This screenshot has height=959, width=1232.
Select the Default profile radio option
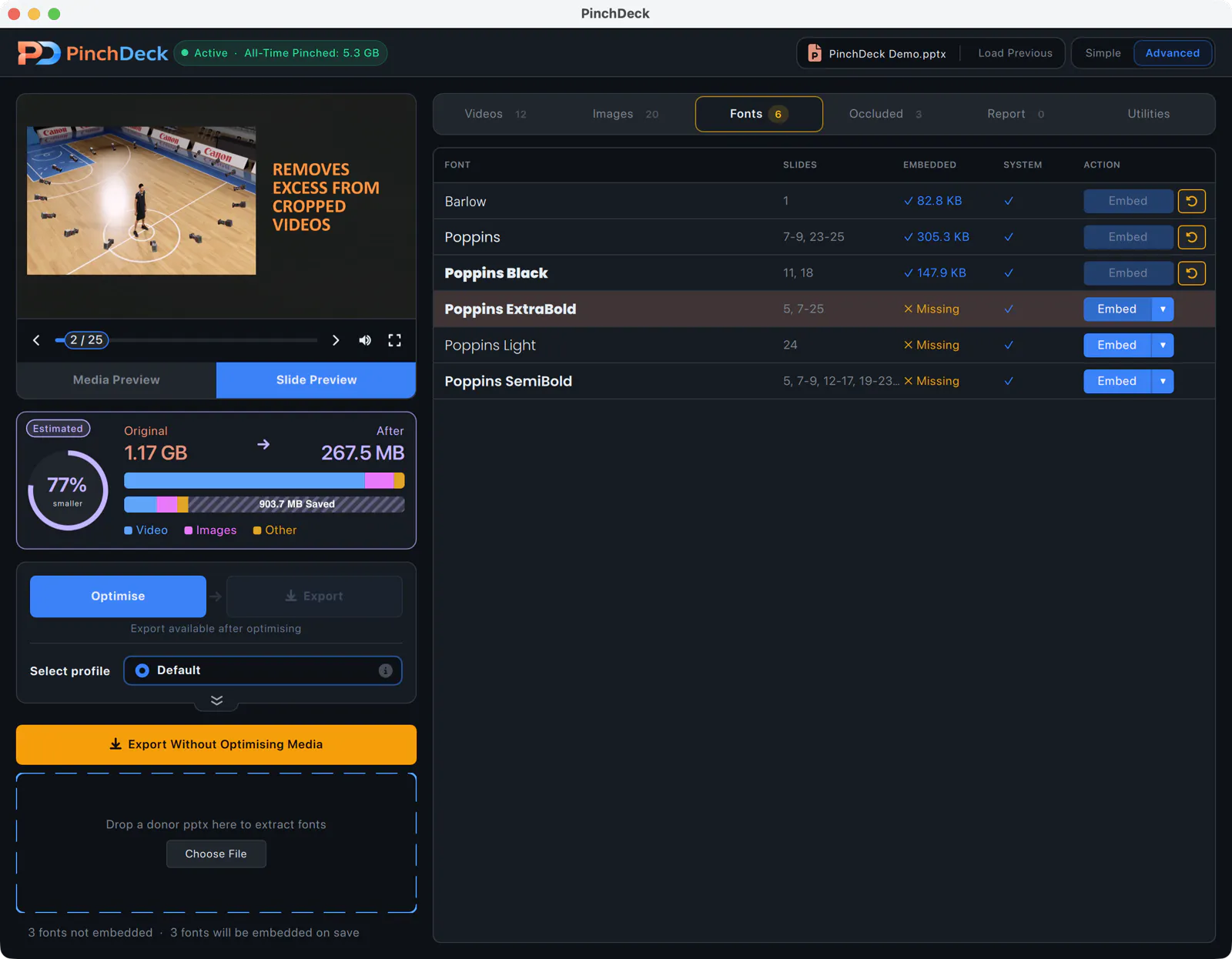[x=142, y=670]
